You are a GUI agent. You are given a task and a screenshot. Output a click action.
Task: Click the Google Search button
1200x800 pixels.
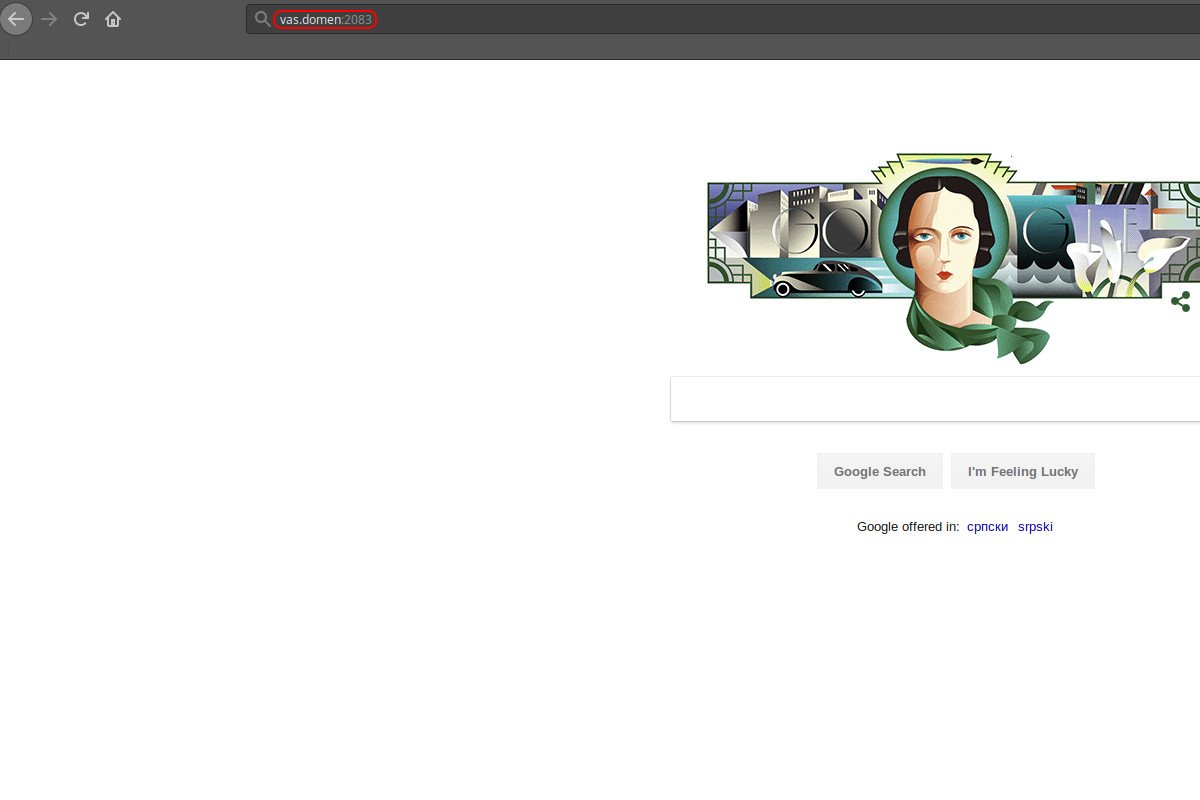click(880, 471)
